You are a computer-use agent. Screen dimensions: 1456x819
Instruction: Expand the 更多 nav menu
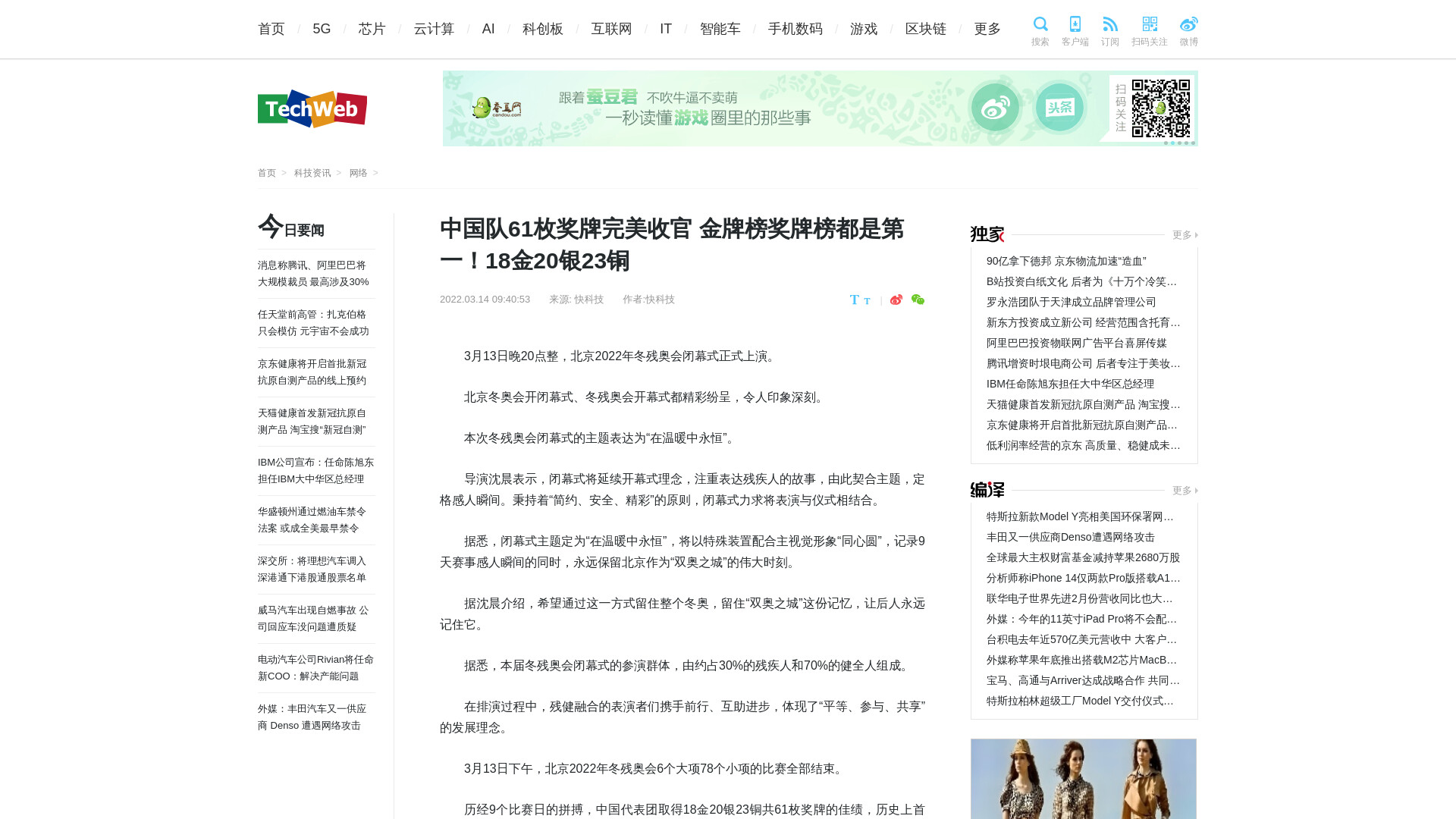click(987, 29)
